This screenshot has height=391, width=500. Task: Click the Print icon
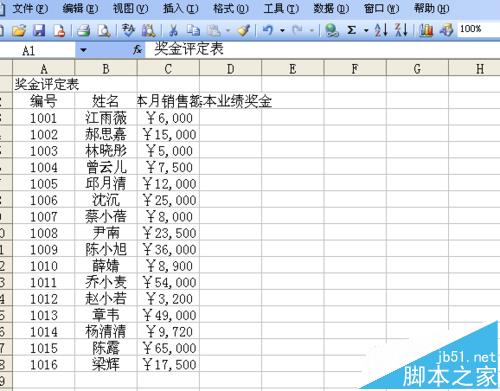coord(84,31)
